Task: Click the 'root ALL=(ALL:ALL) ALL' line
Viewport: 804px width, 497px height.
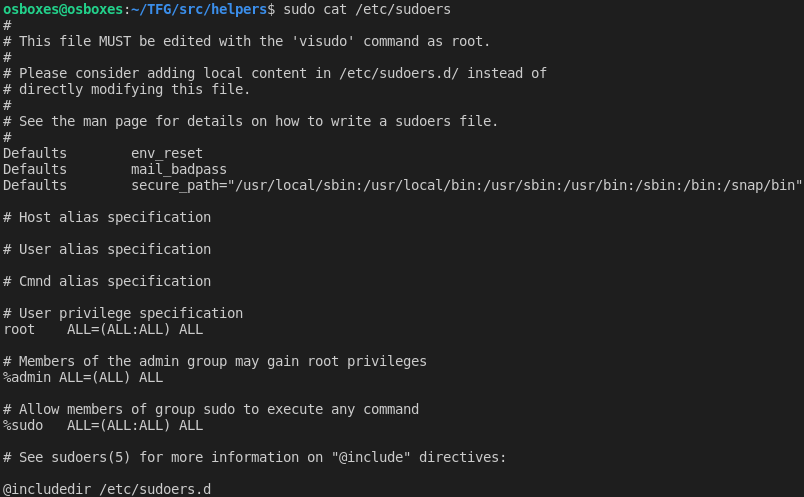Action: tap(103, 329)
